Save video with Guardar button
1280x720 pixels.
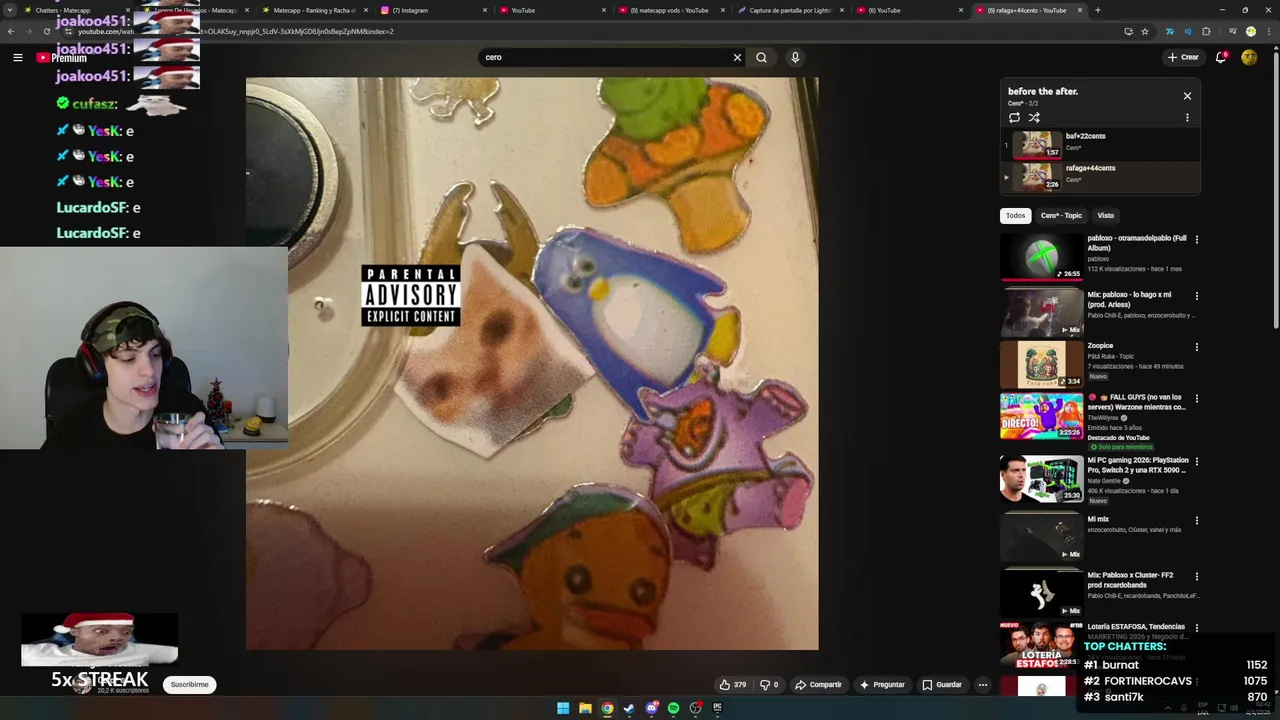click(x=942, y=685)
